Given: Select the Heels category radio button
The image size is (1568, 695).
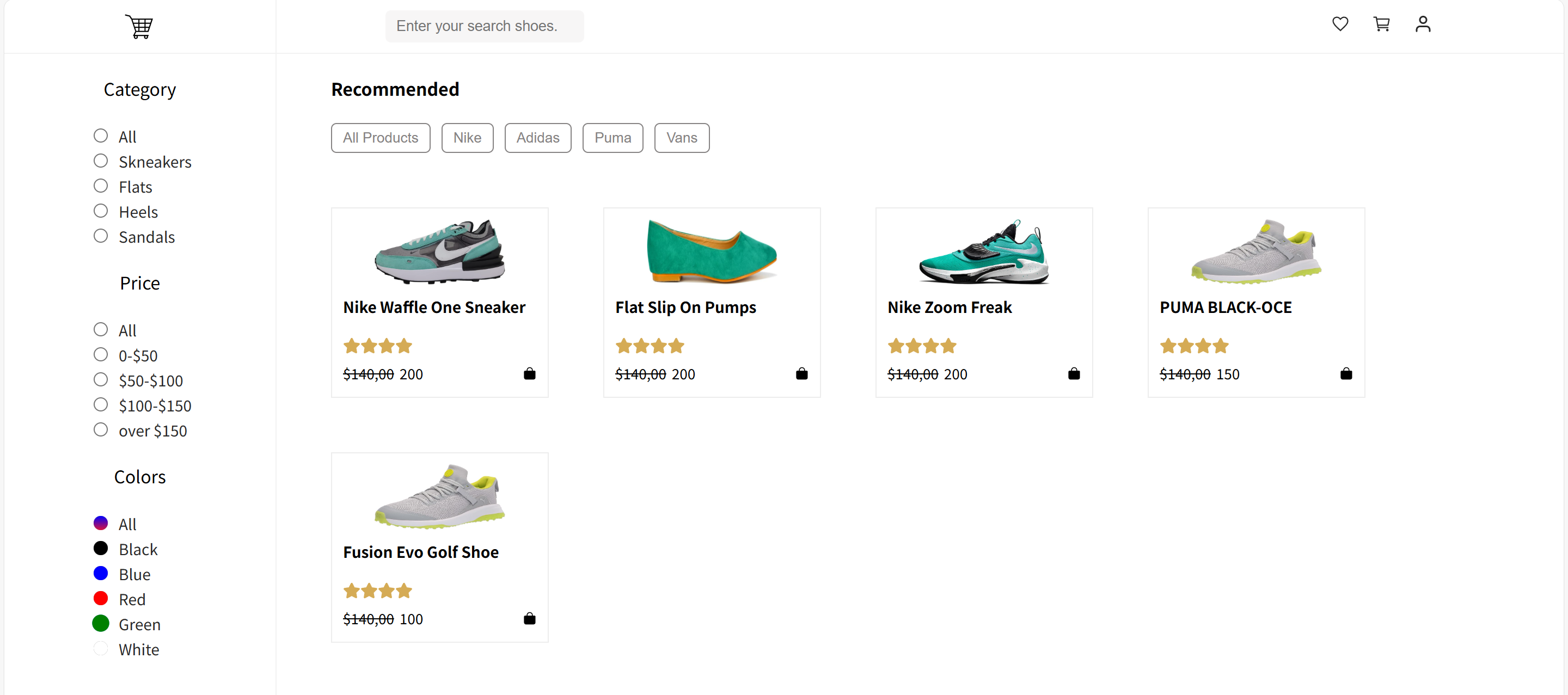Looking at the screenshot, I should tap(101, 211).
